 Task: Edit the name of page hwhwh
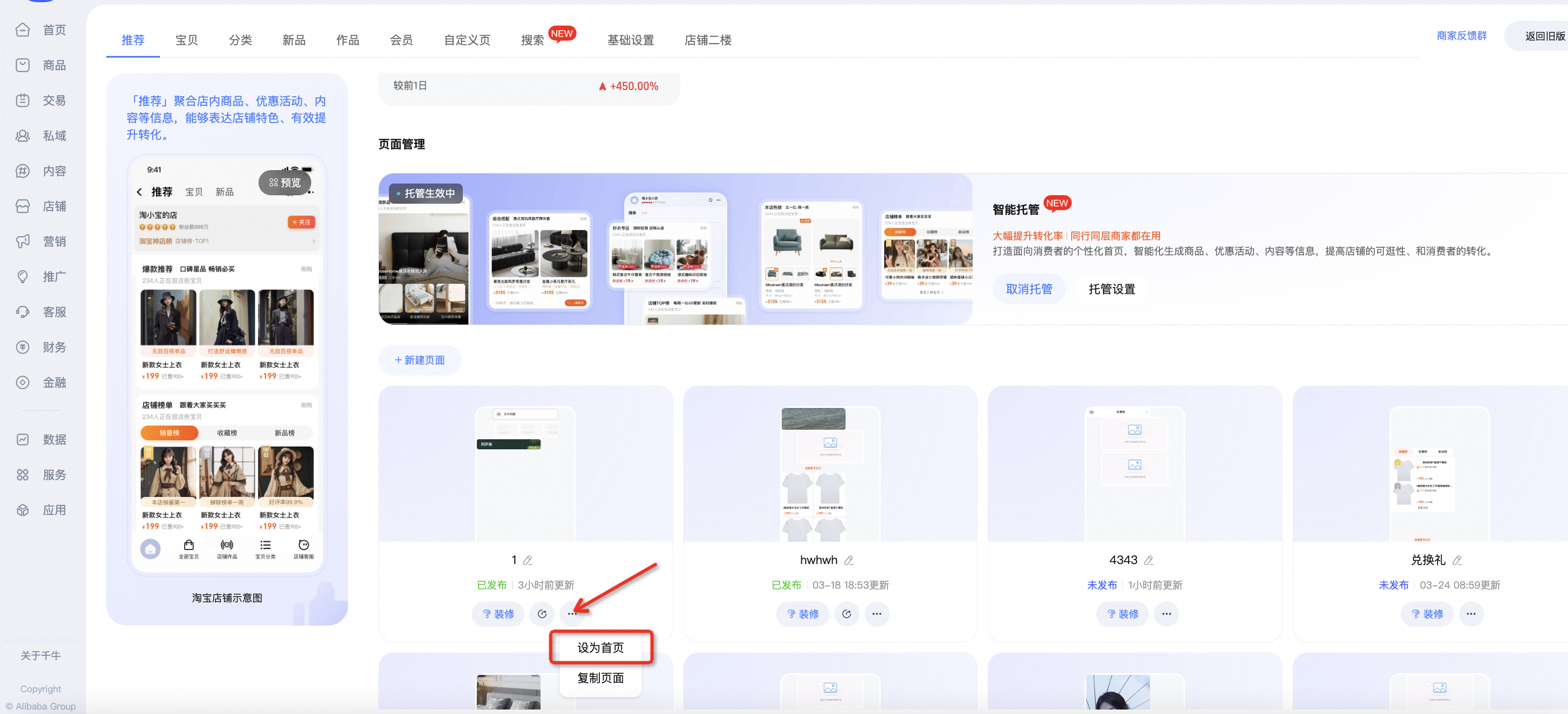848,560
